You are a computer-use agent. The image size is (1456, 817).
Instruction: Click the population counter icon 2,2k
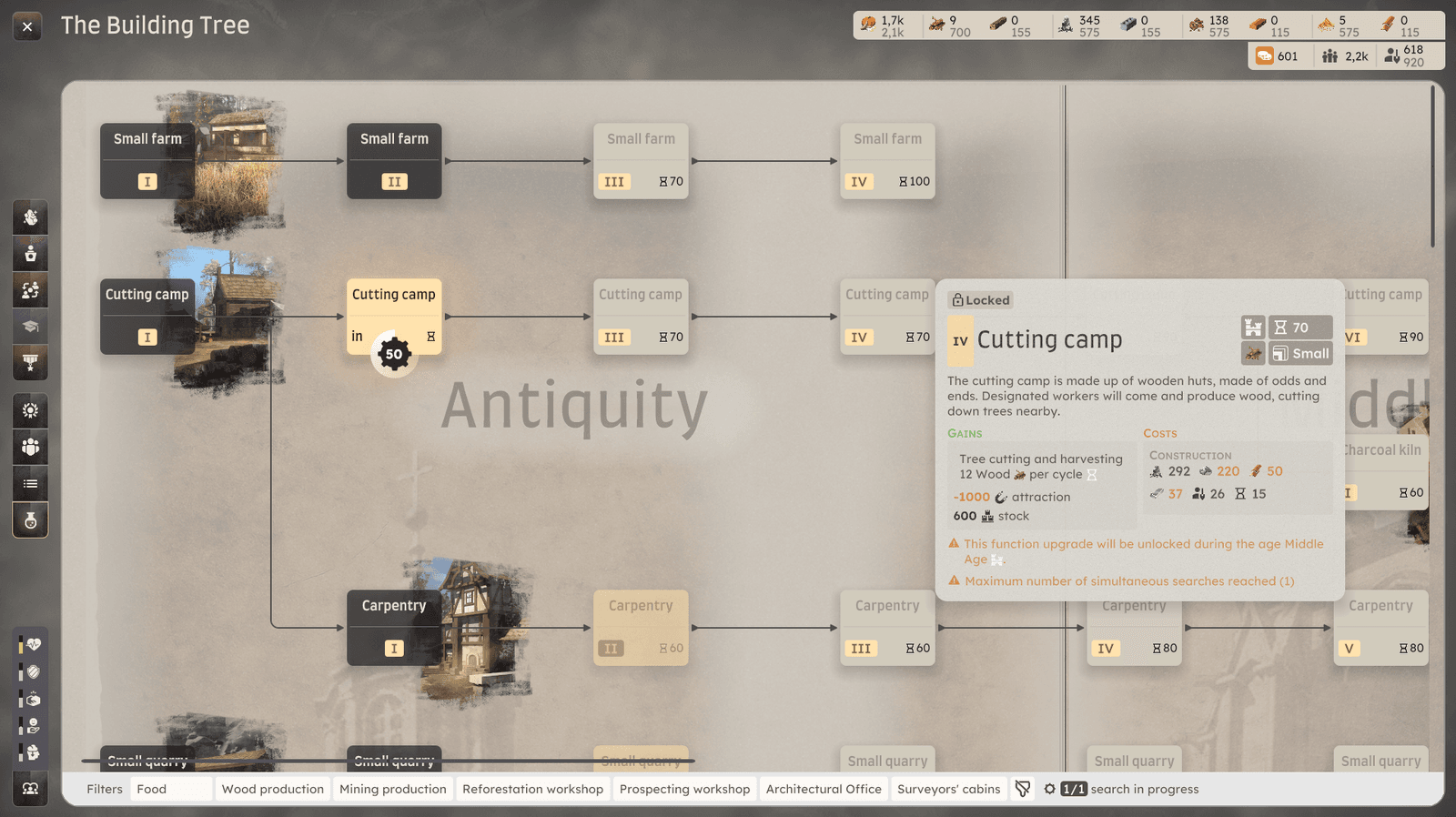point(1330,56)
